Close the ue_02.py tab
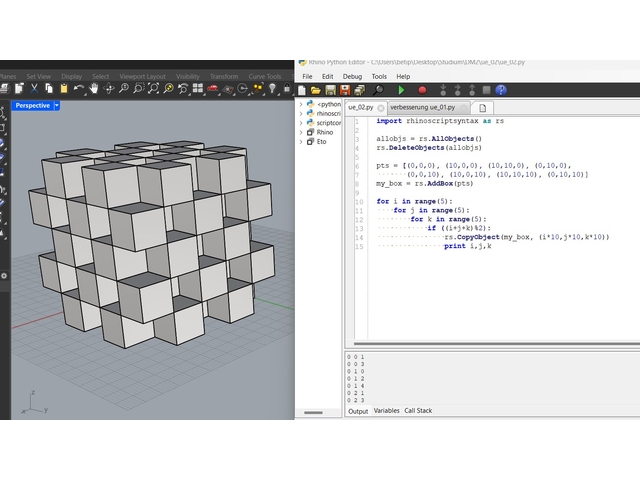 [x=379, y=107]
